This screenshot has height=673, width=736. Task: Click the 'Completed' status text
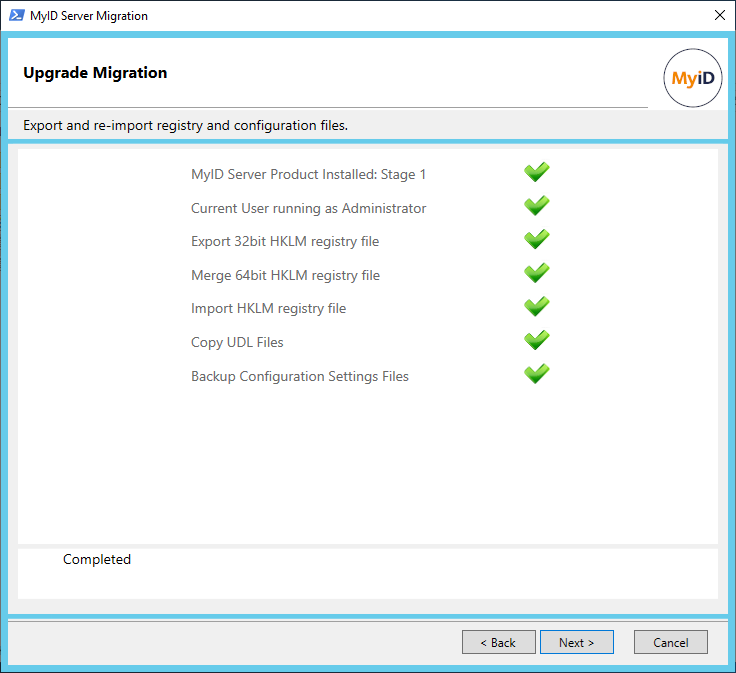coord(97,559)
